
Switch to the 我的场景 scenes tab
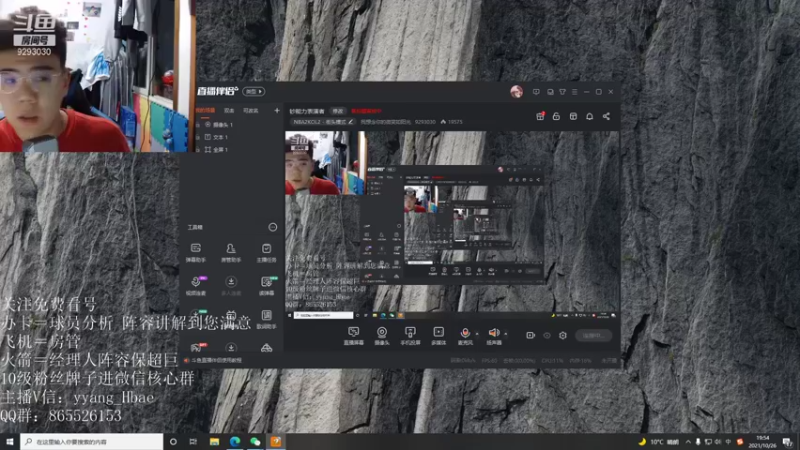pos(205,110)
